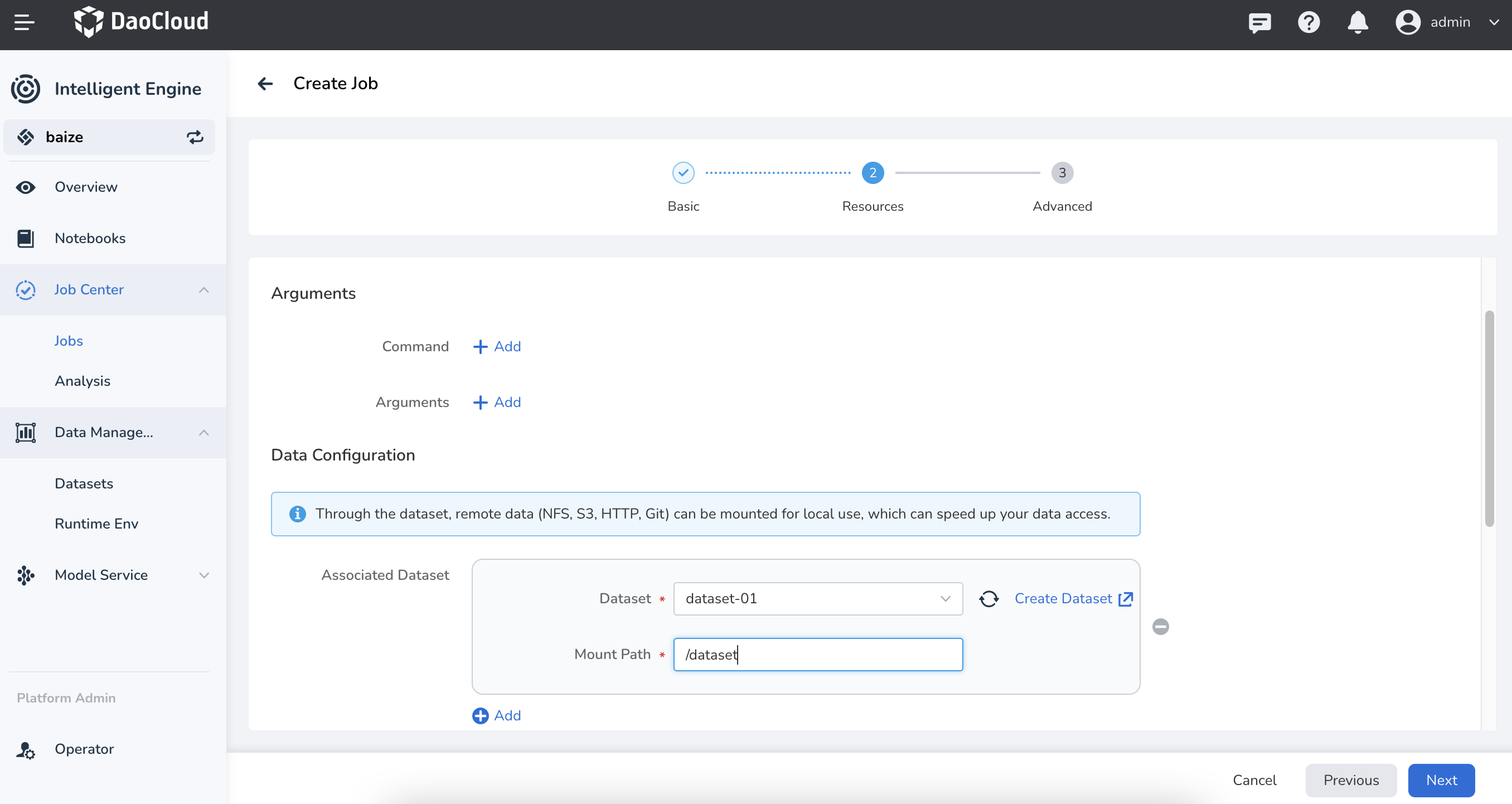Expand the Model Service section

tap(203, 574)
